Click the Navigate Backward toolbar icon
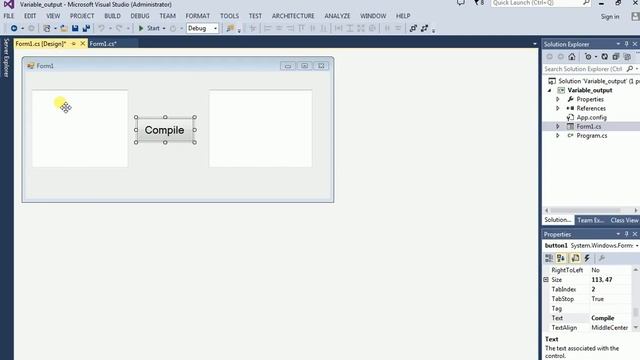Viewport: 640px width, 360px height. tap(13, 28)
